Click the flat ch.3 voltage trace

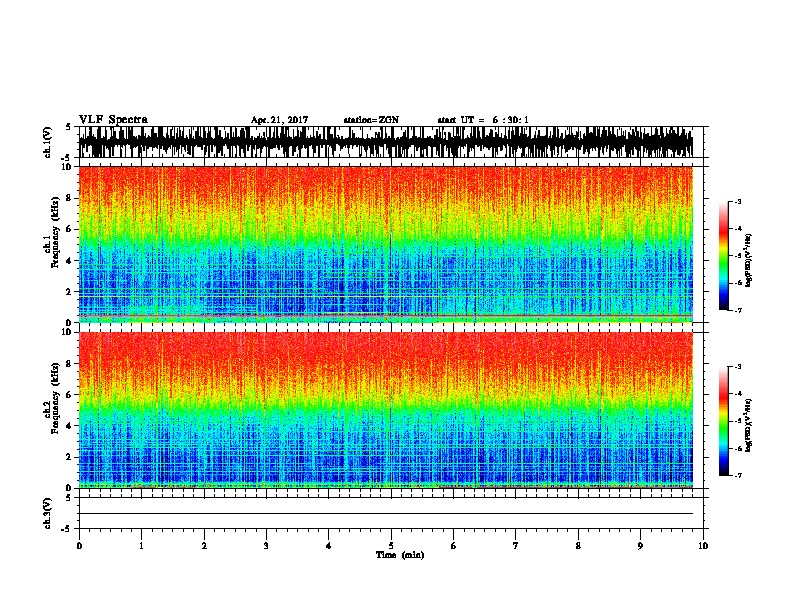click(385, 514)
